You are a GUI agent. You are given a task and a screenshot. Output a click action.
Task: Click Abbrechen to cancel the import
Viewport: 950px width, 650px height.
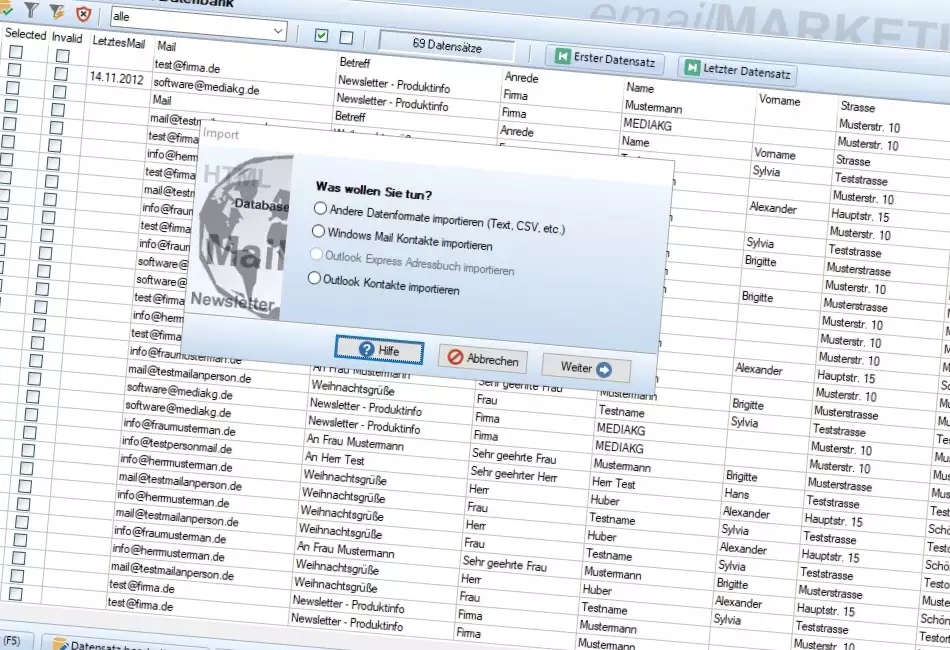(x=482, y=359)
